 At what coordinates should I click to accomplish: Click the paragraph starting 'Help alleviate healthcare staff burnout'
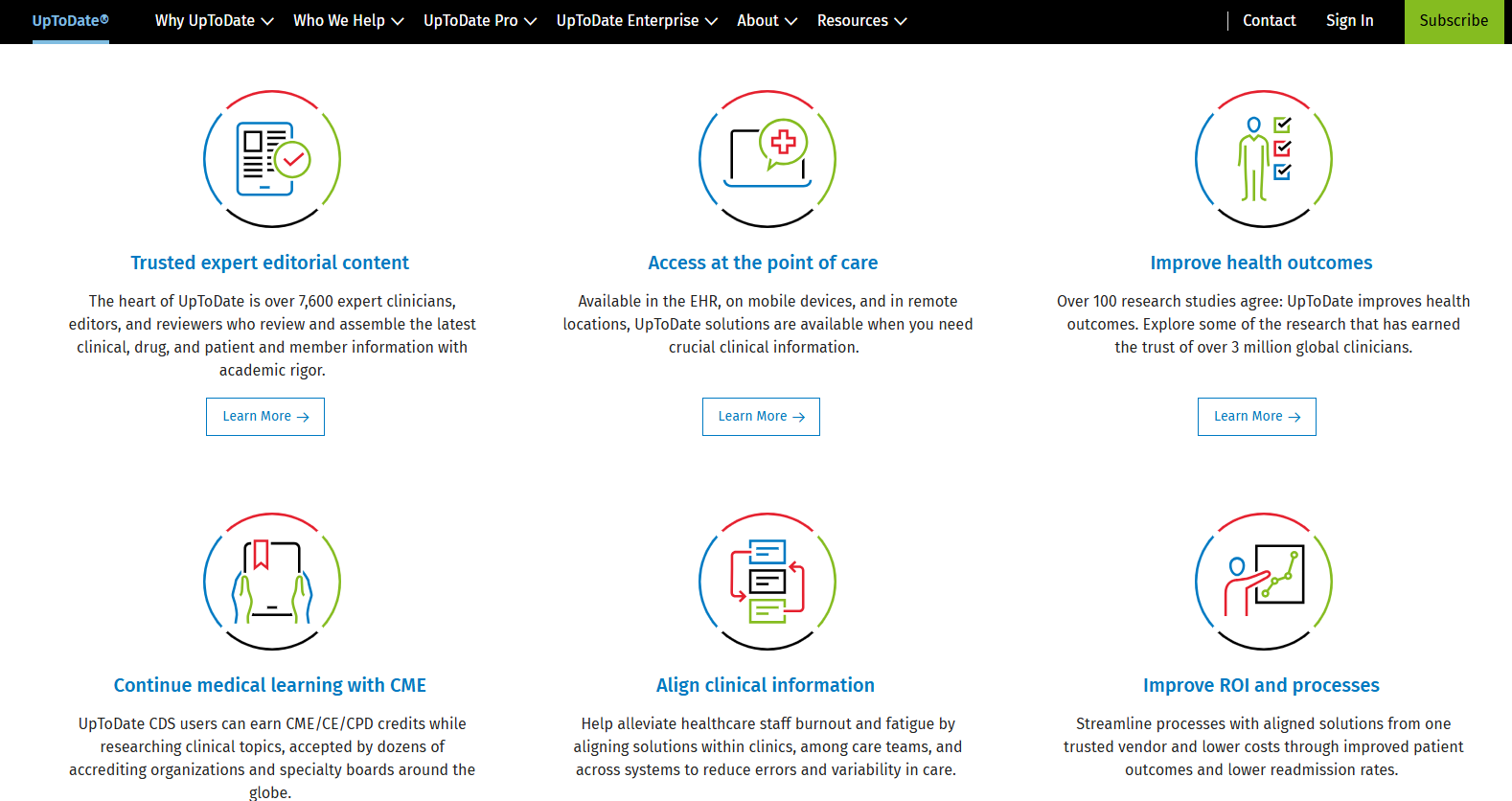pos(767,746)
